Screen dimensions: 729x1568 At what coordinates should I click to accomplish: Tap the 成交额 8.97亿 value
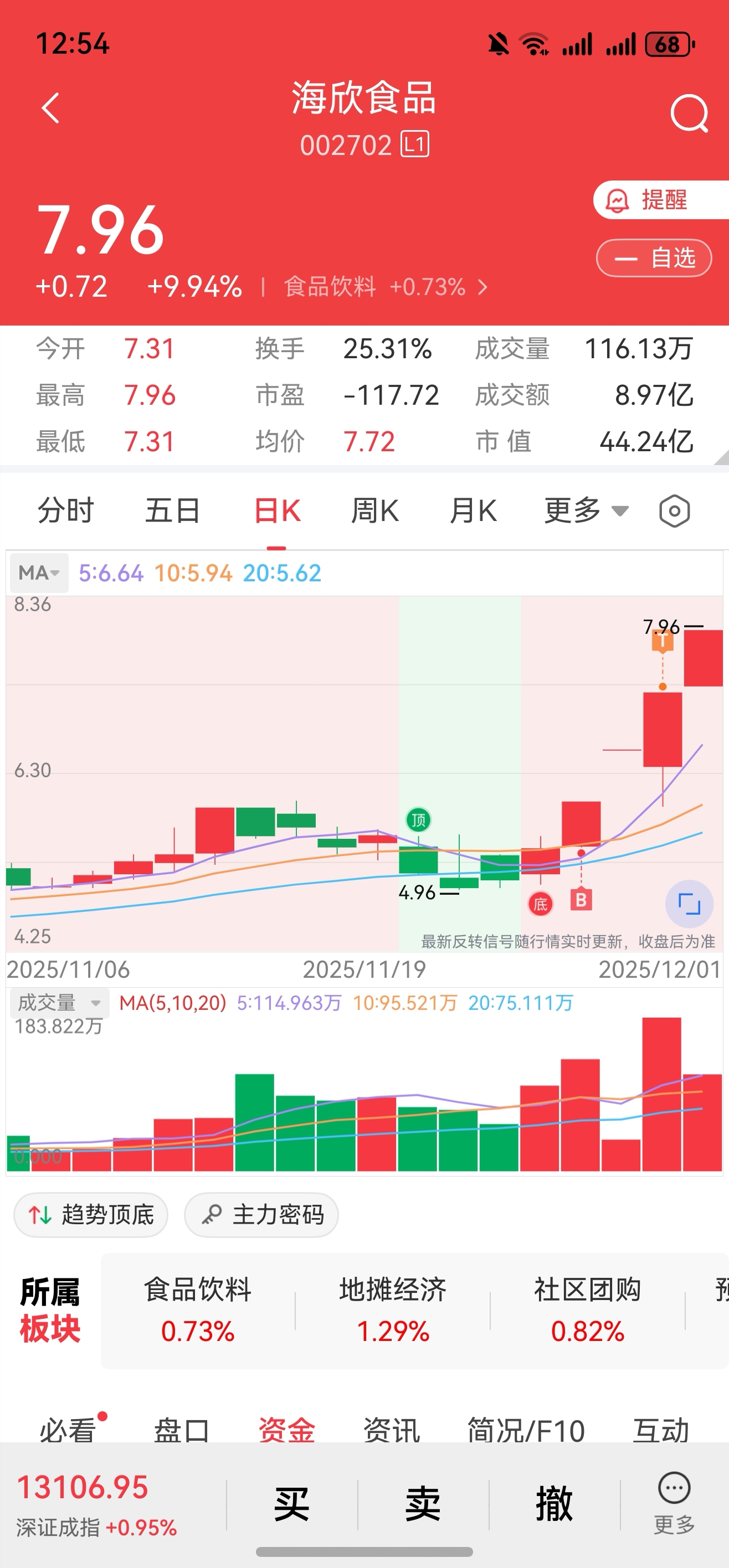pos(654,395)
